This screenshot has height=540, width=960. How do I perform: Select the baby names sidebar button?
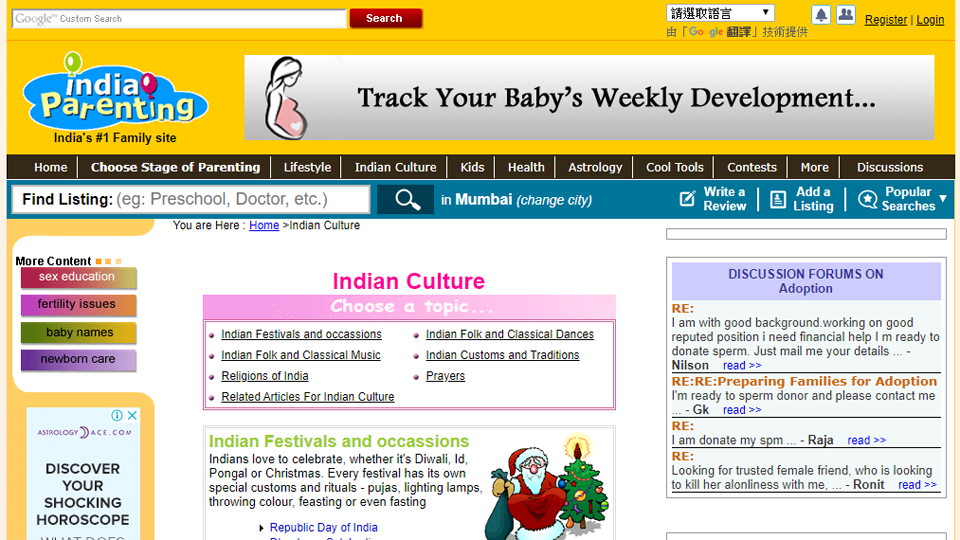[79, 332]
